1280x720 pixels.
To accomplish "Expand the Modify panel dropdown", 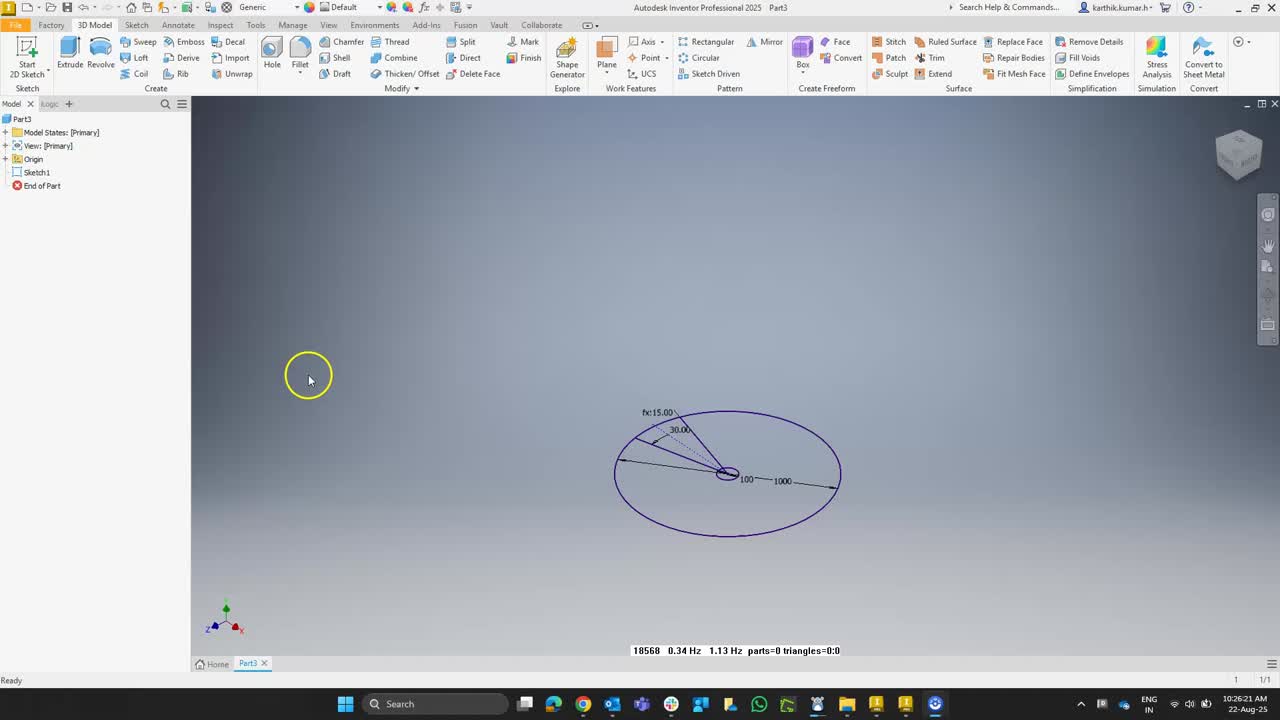I will tap(401, 89).
